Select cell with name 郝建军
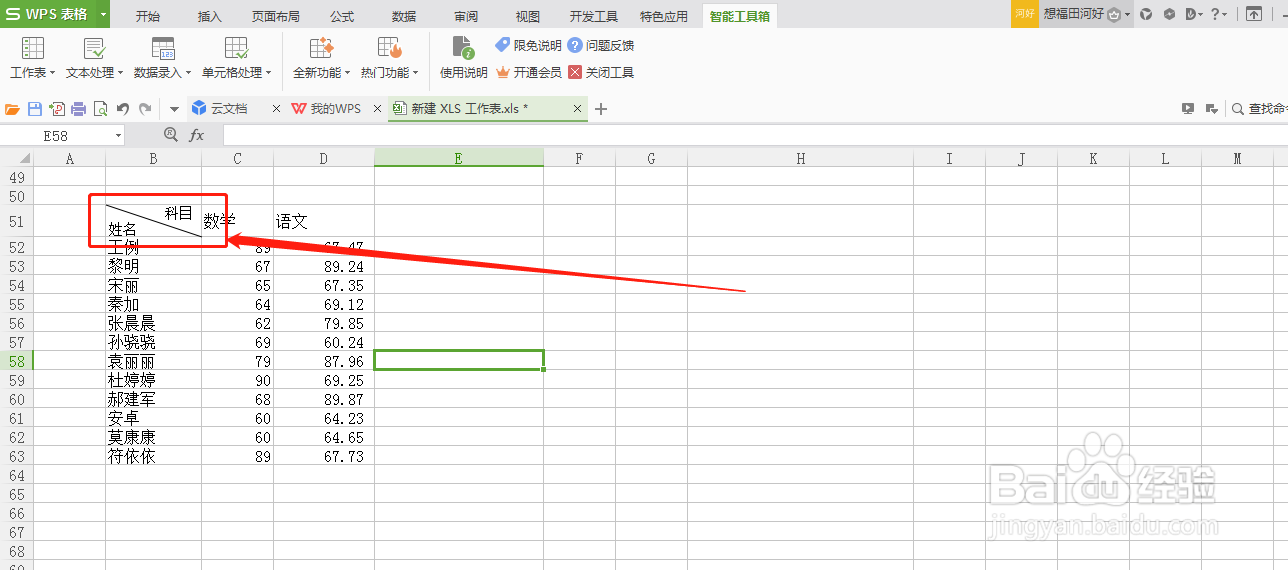 pos(153,400)
